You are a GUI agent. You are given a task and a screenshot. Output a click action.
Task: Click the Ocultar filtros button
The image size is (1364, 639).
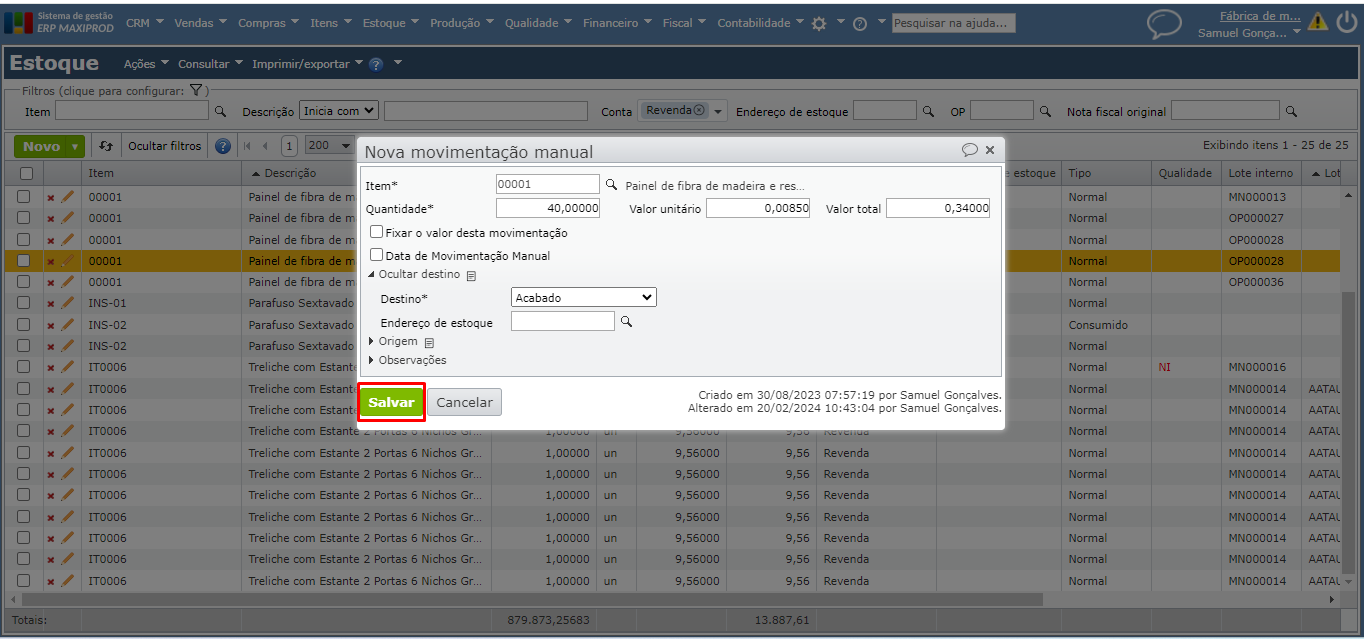165,146
